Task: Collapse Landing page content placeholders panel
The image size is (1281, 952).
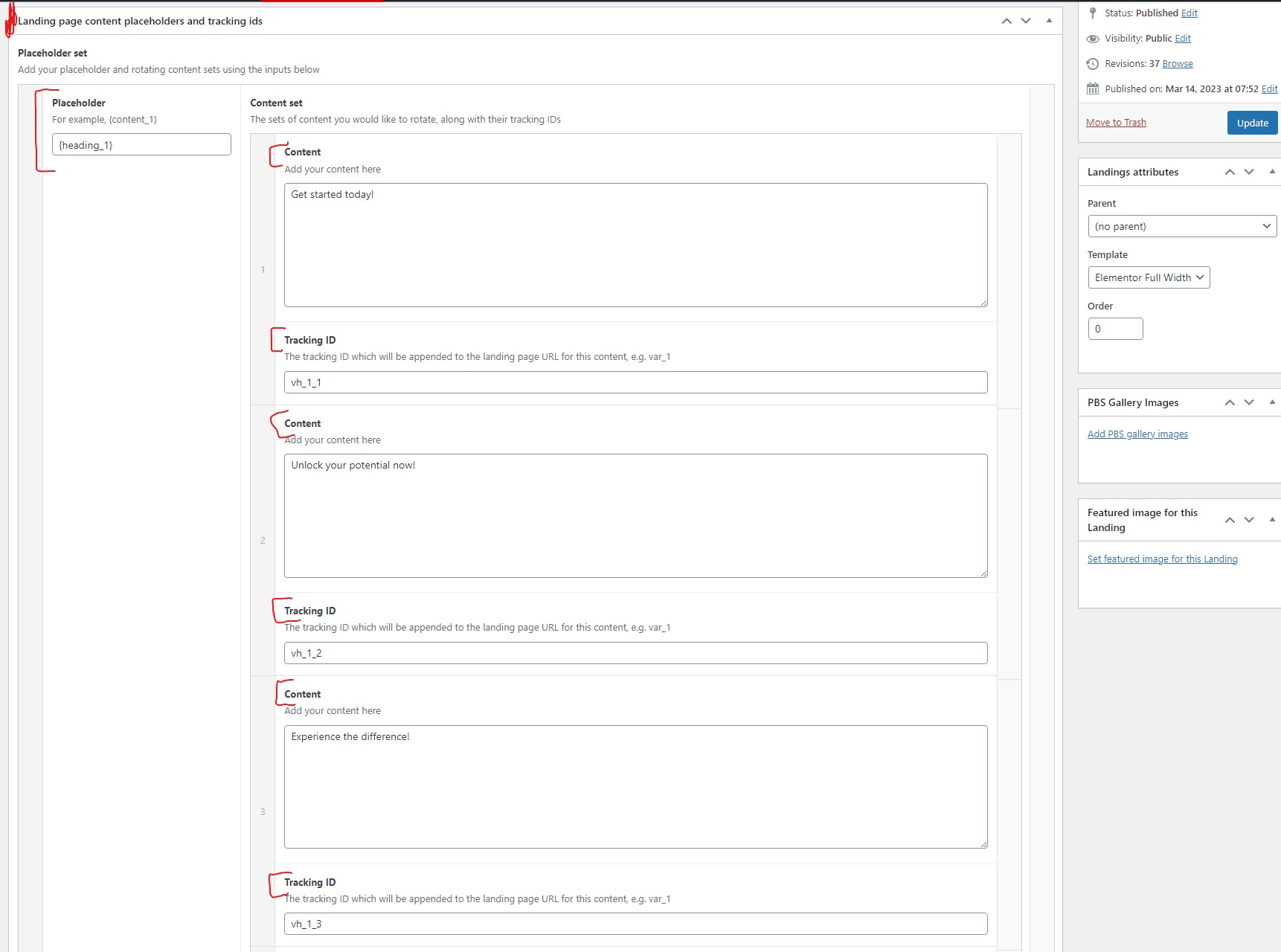Action: coord(1049,21)
